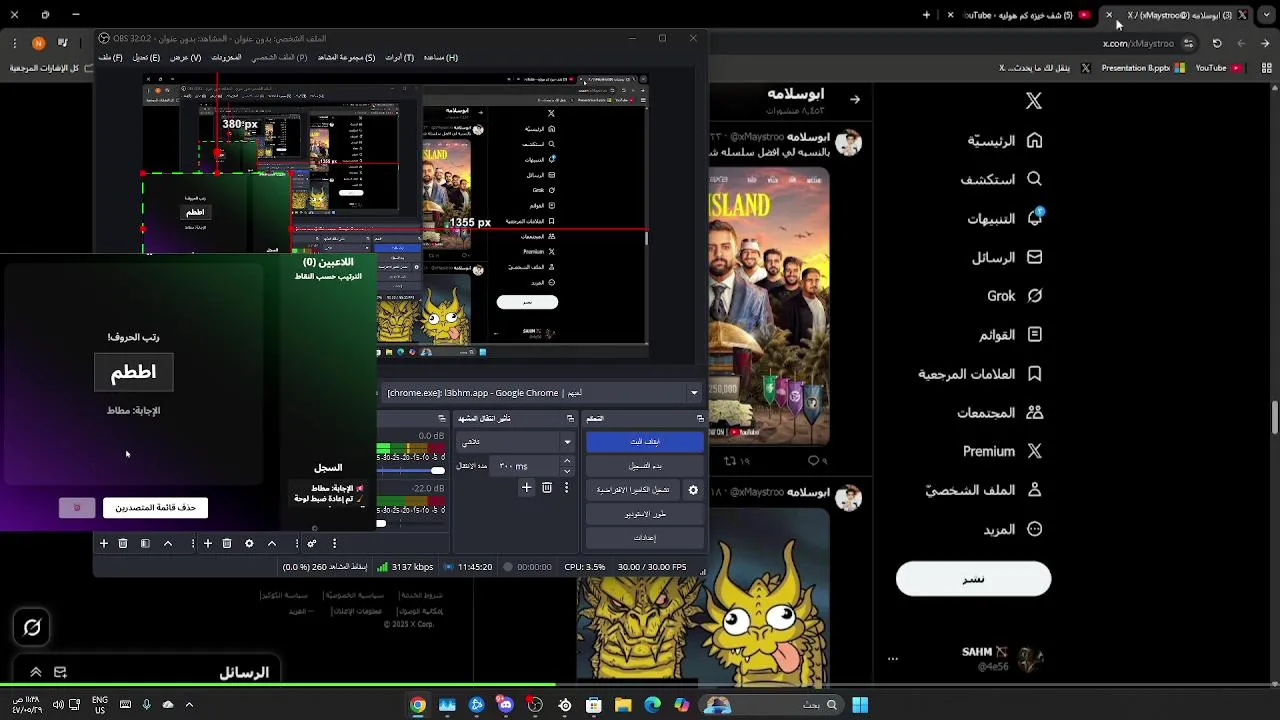Switch ENG US keyboard language indicator

100,705
